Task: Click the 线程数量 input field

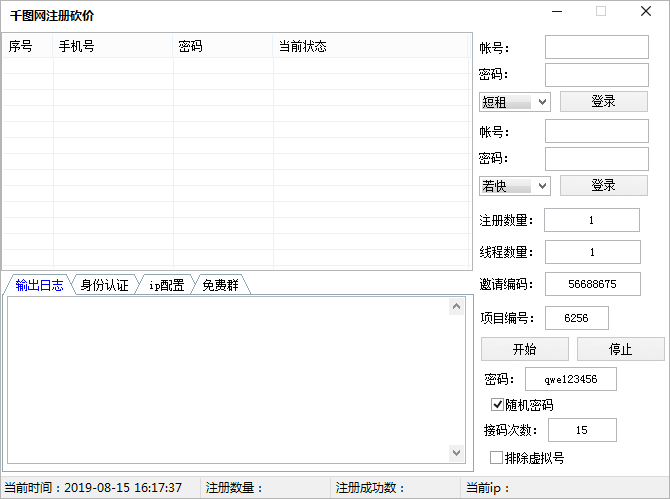Action: click(593, 252)
